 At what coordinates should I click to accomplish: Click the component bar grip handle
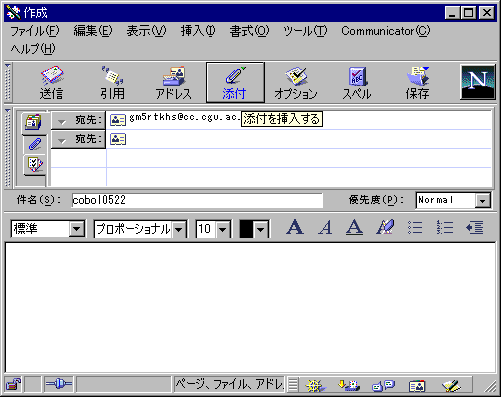[x=293, y=385]
